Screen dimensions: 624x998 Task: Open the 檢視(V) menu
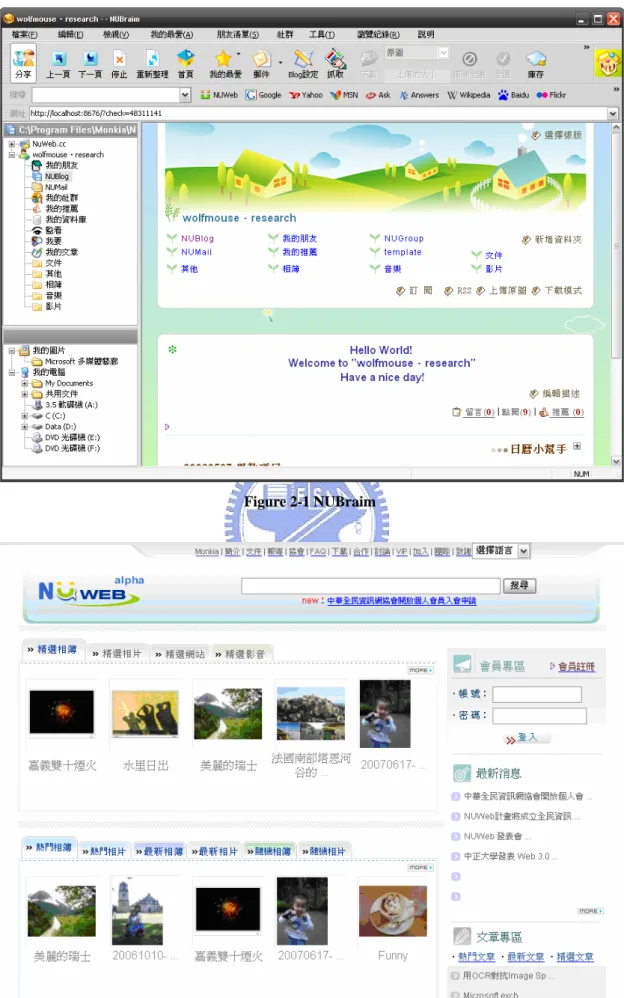(116, 34)
